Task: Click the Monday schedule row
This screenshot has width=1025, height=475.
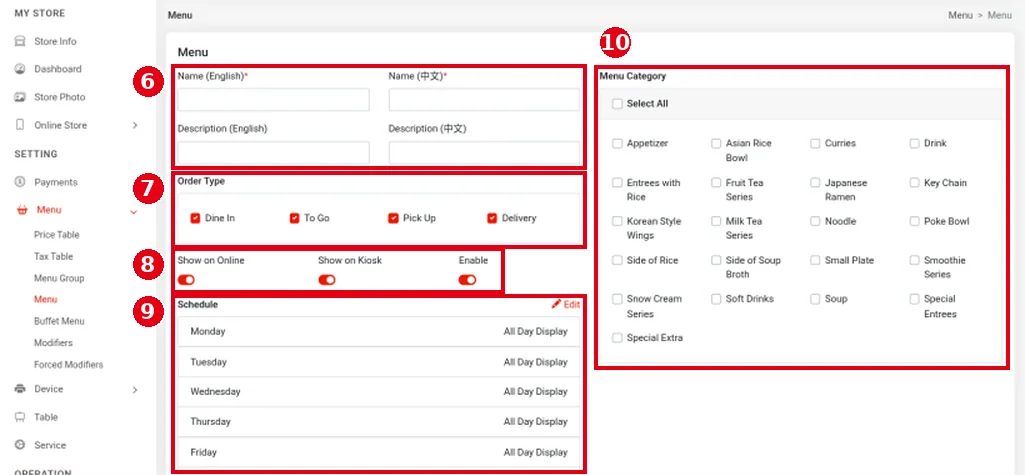Action: pos(378,331)
